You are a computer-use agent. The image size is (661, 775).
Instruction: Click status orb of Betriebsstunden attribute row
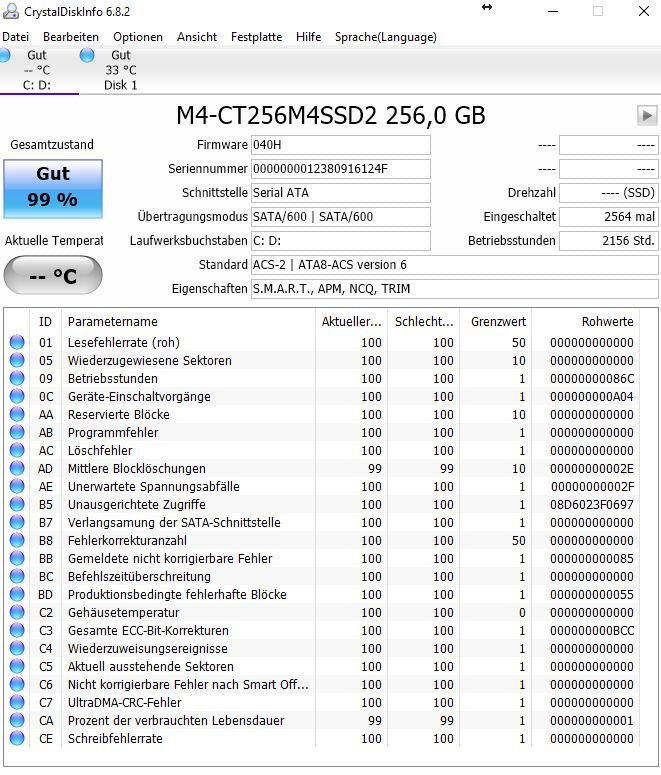[17, 378]
